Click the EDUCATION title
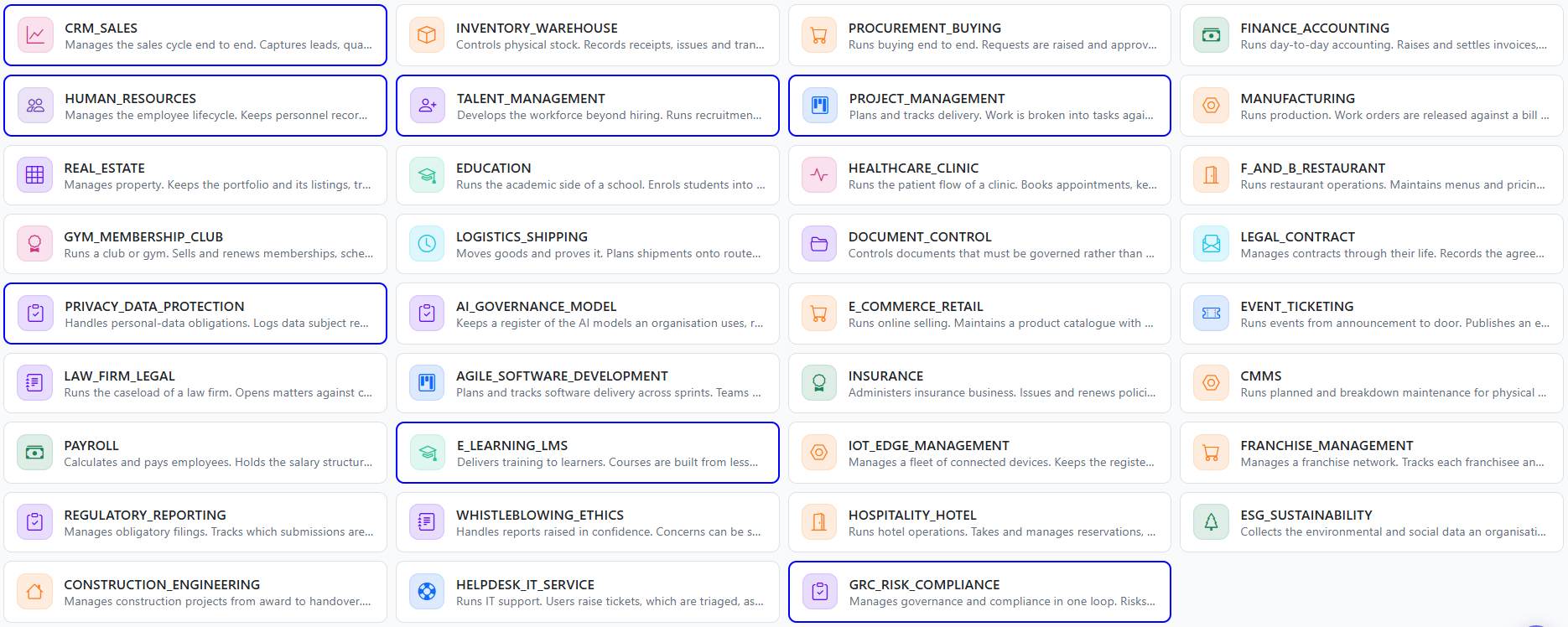The image size is (1568, 627). pos(494,168)
